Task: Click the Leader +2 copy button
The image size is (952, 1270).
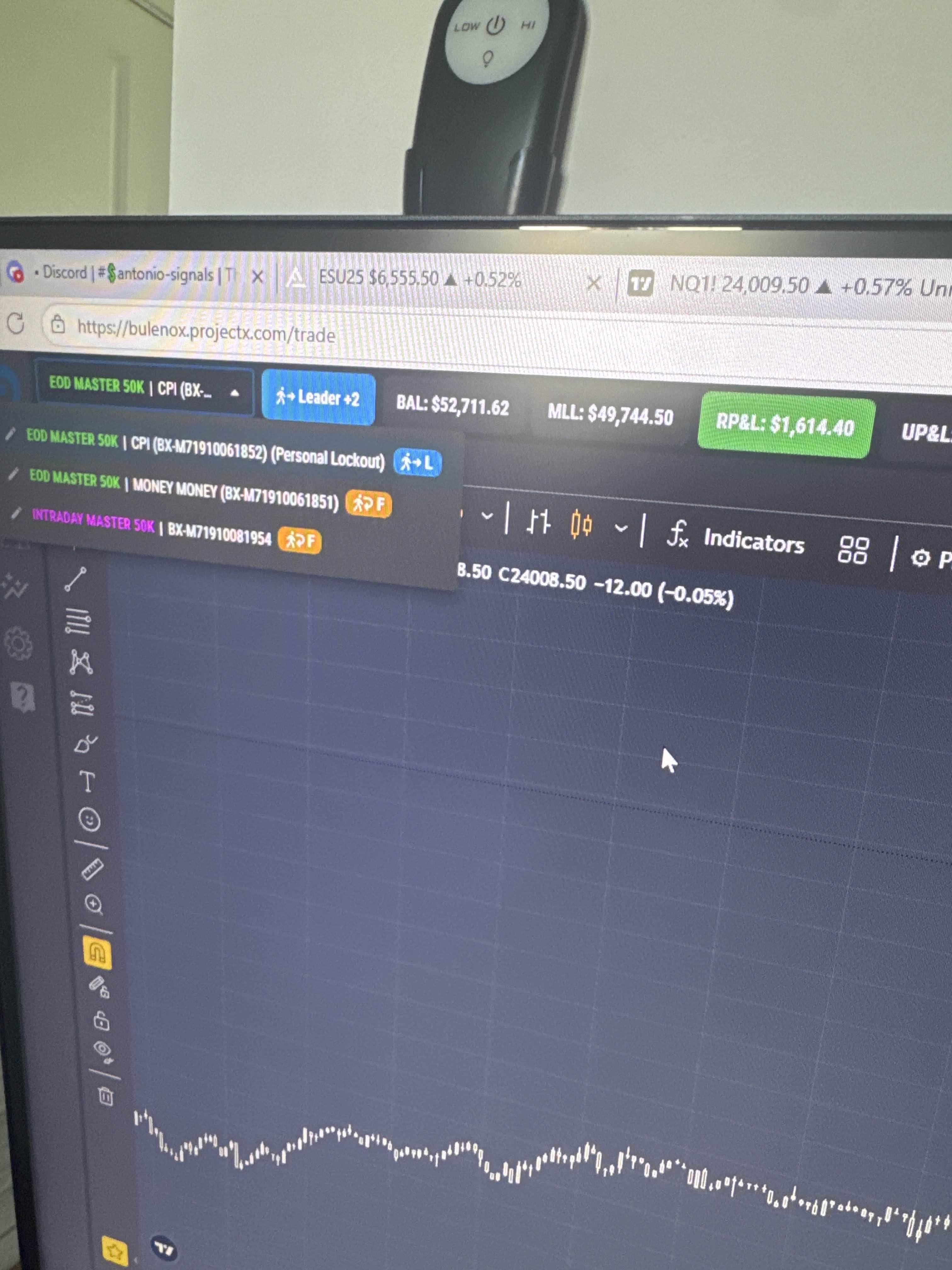Action: [x=319, y=398]
